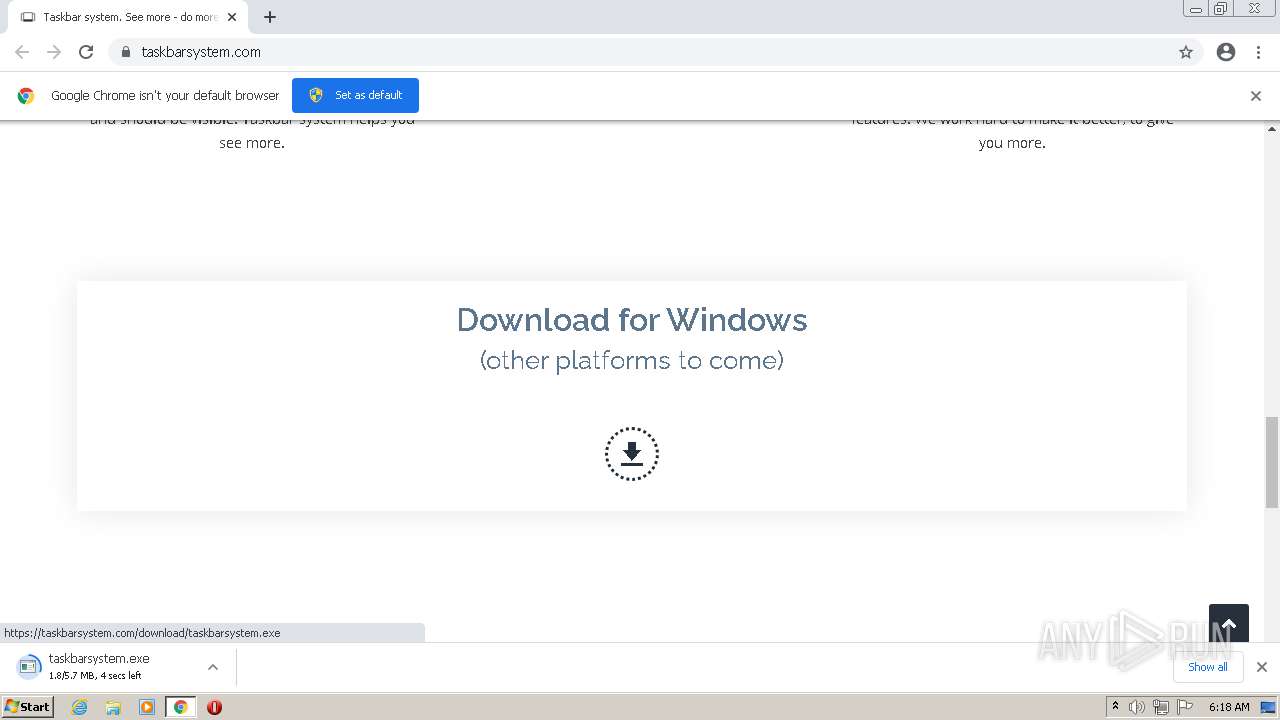The height and width of the screenshot is (720, 1280).
Task: Click the page vertical scrollbar thumb
Action: click(x=1272, y=462)
